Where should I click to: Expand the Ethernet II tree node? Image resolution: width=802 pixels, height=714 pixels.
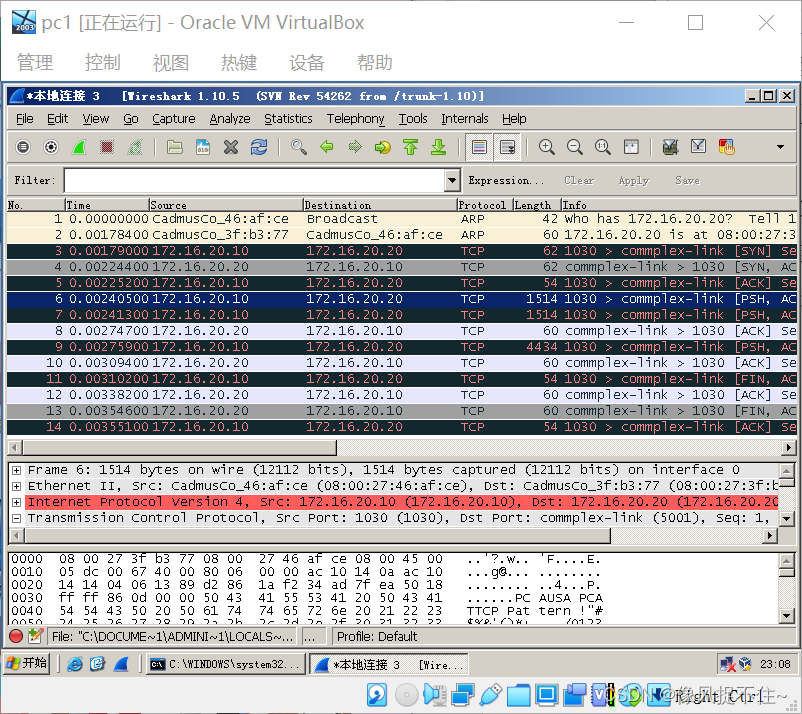click(x=16, y=486)
